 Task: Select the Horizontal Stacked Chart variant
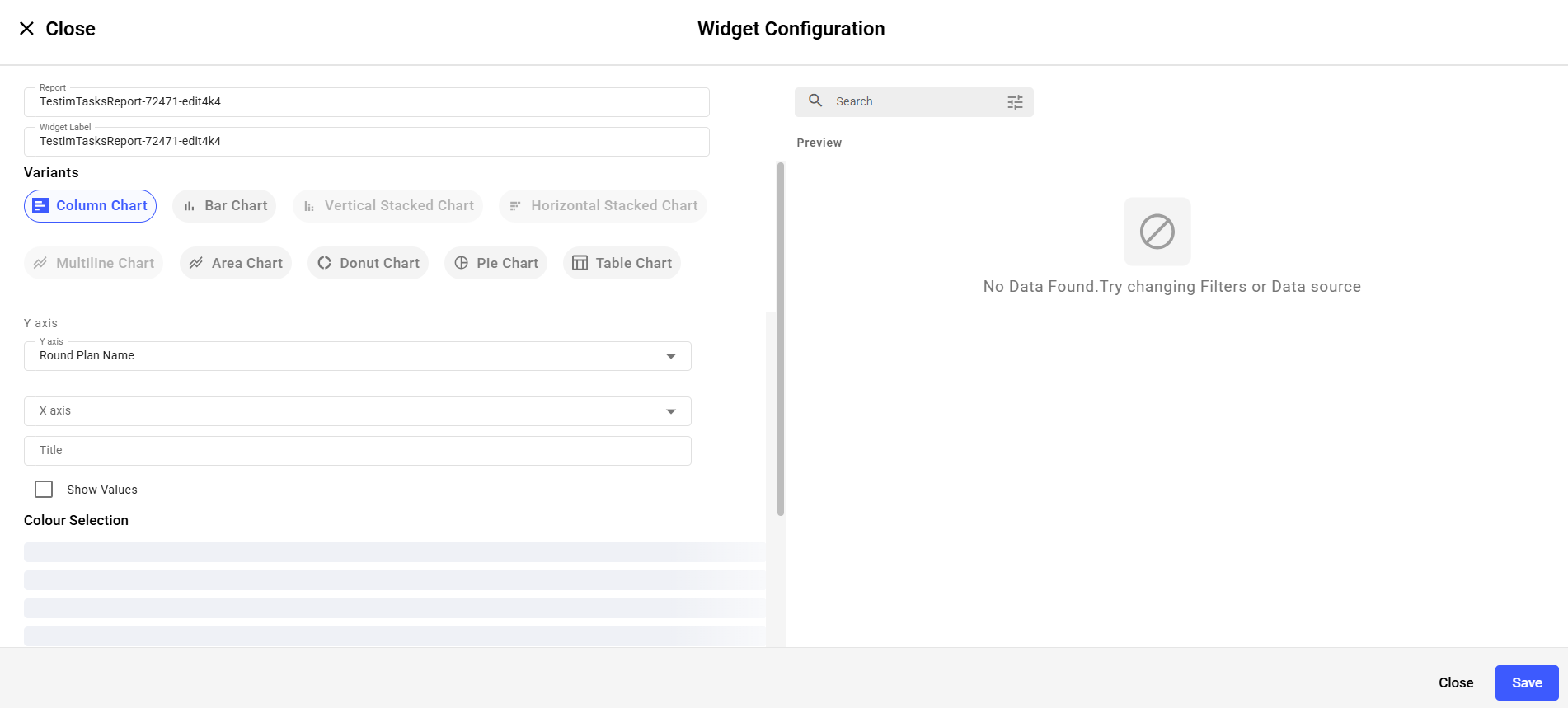(603, 206)
